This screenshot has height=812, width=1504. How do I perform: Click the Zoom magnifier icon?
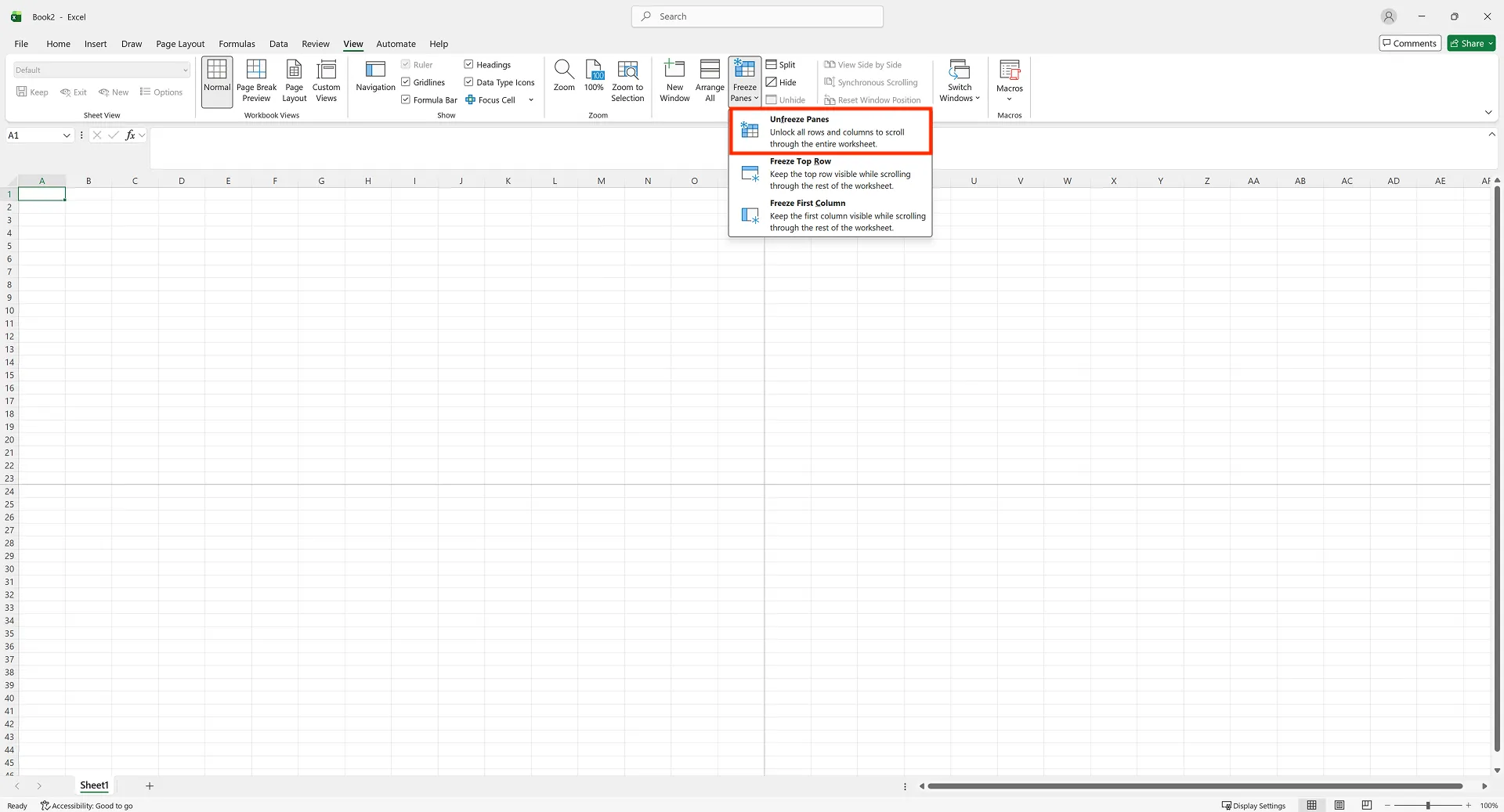coord(563,77)
